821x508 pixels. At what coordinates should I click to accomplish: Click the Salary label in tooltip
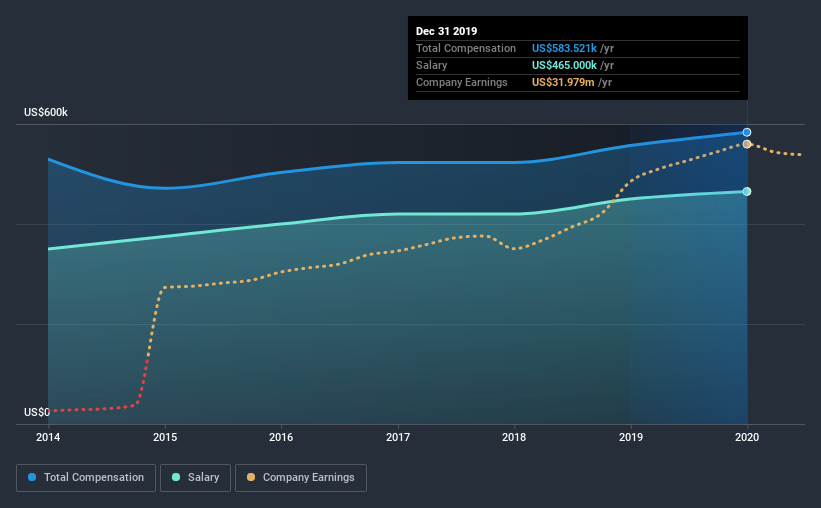pyautogui.click(x=431, y=65)
